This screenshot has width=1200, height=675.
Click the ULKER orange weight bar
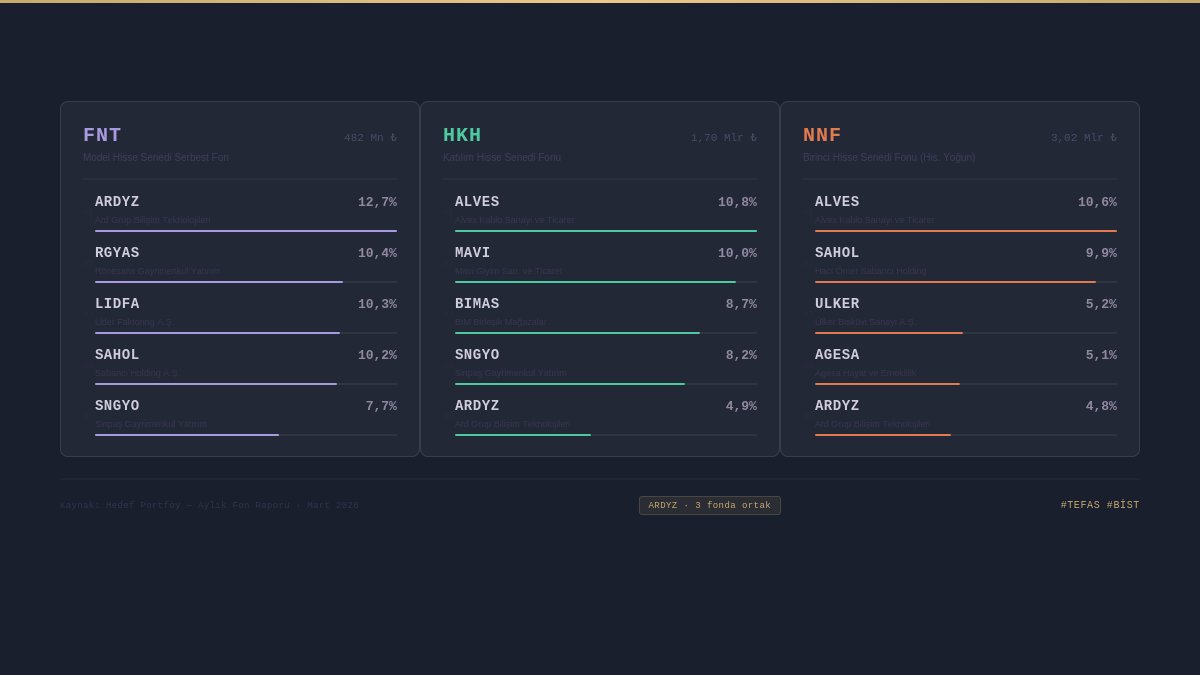[x=889, y=333]
